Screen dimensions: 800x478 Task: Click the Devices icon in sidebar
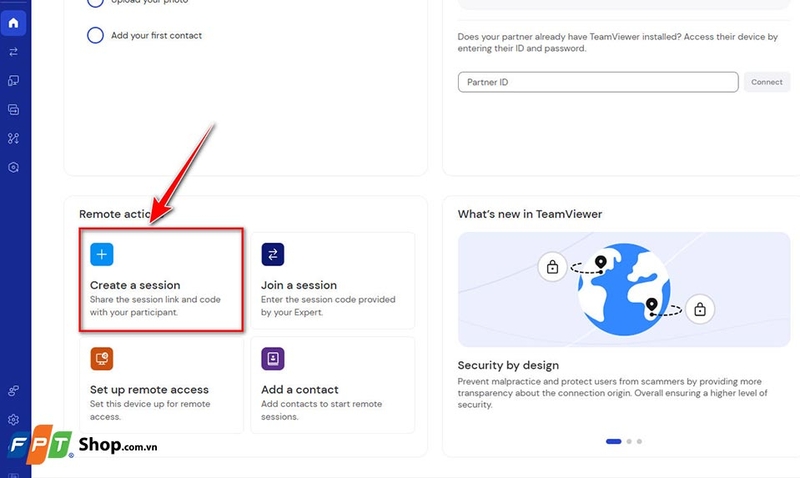click(x=14, y=80)
